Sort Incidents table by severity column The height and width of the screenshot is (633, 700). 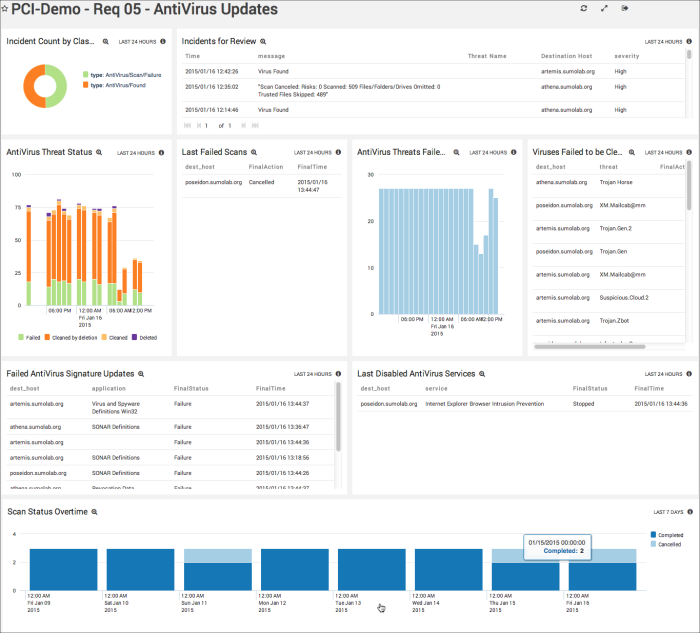coord(627,56)
